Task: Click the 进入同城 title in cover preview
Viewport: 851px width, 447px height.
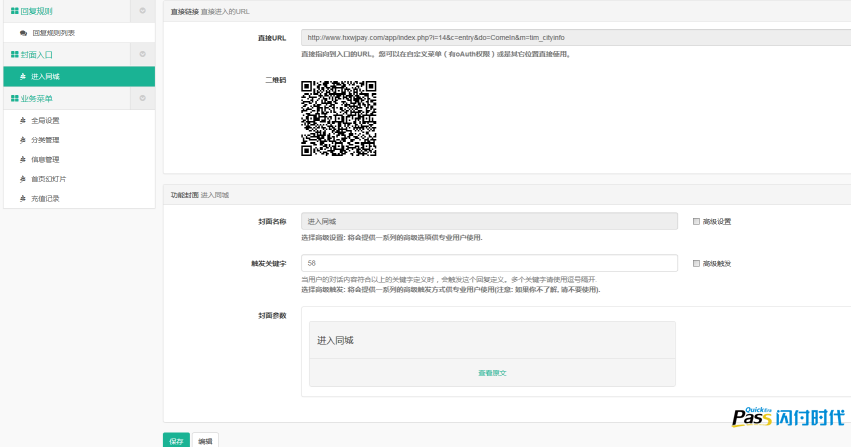Action: pyautogui.click(x=335, y=341)
